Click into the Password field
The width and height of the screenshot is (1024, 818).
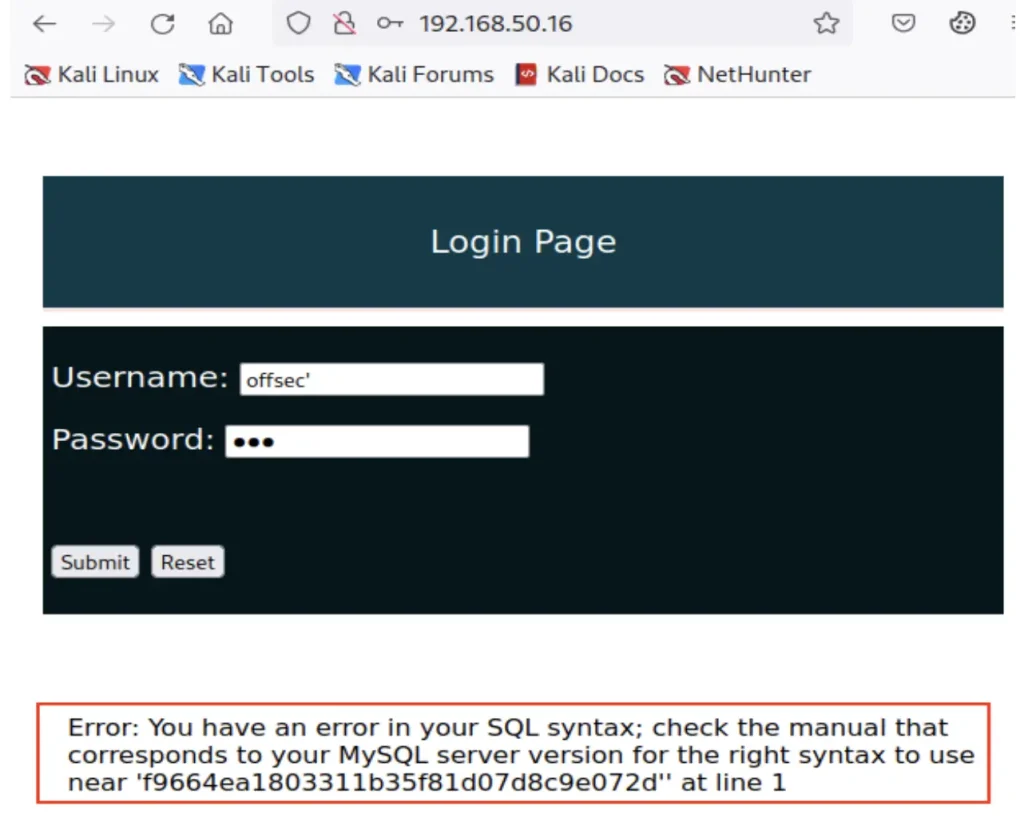[377, 442]
